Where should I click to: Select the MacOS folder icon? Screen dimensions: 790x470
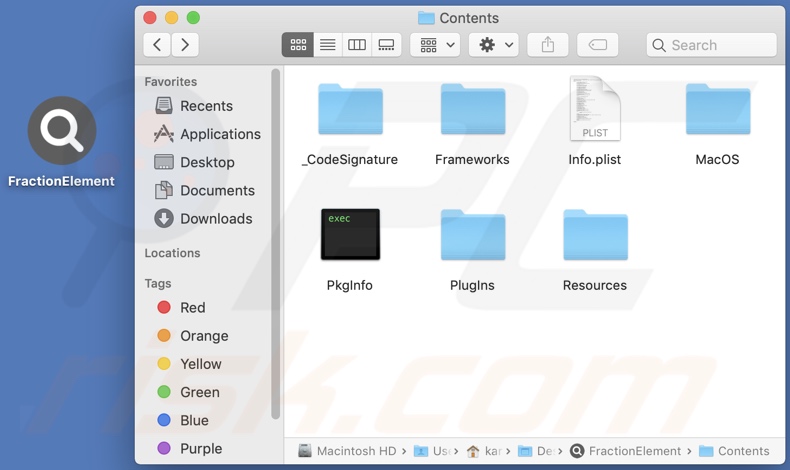[x=718, y=109]
